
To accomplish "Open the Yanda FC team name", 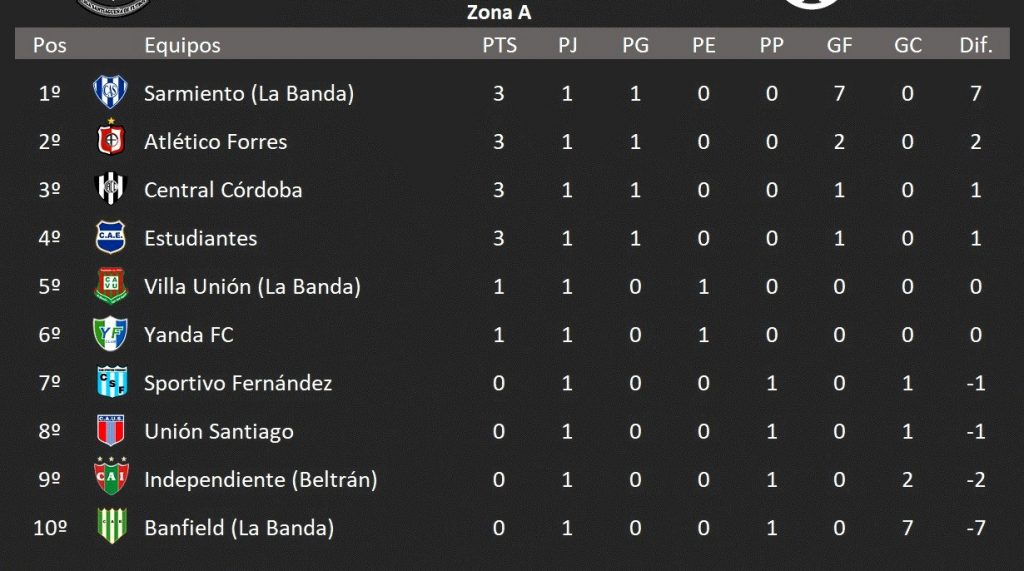I will [x=189, y=334].
